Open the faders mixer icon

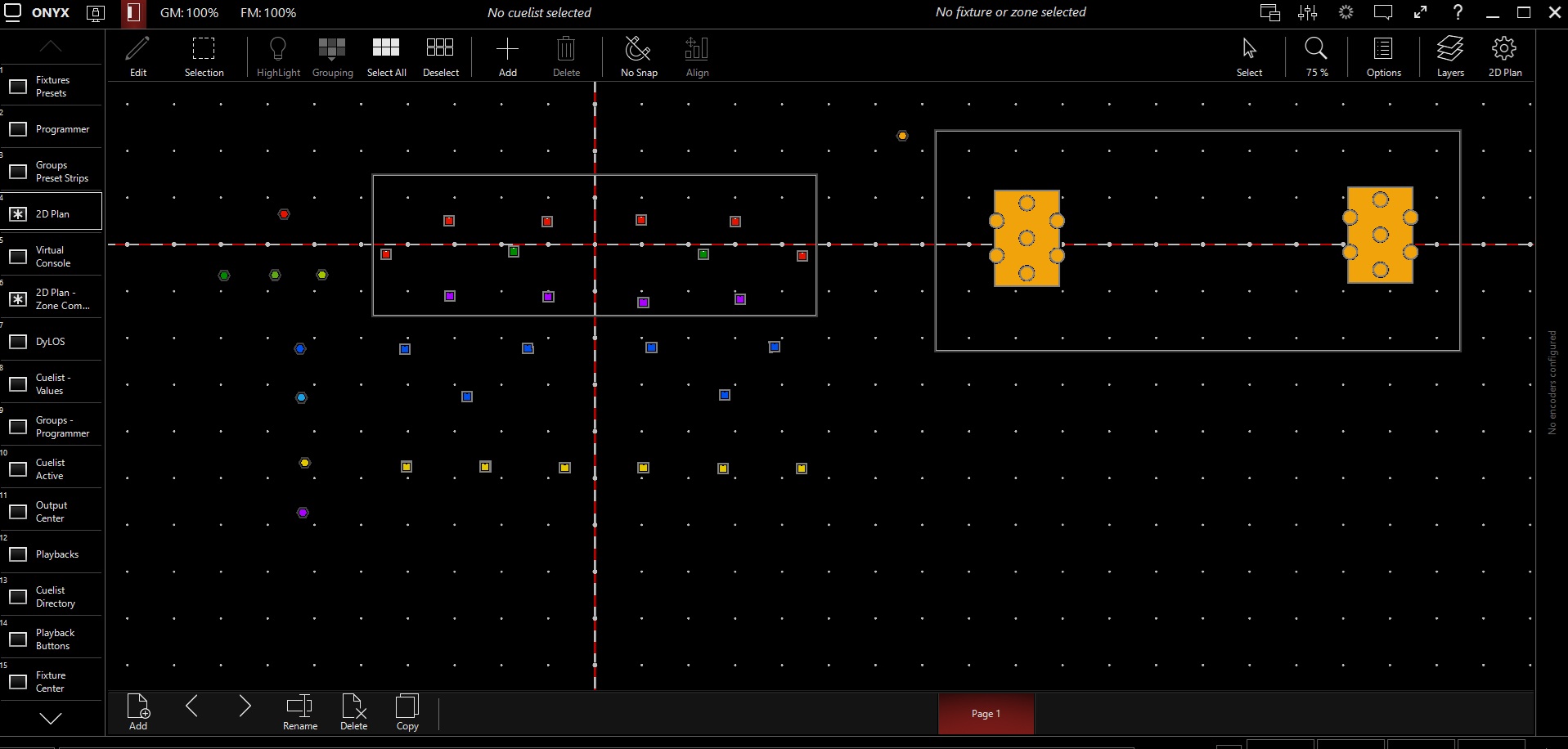click(x=1307, y=12)
